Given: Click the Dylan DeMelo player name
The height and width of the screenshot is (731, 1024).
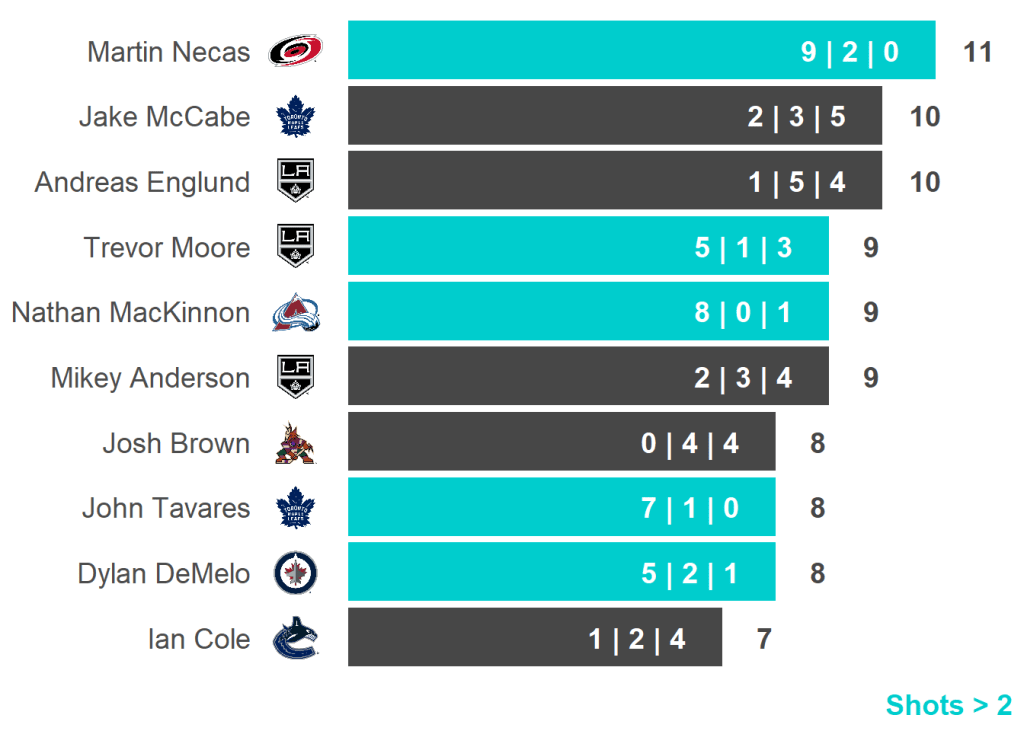Looking at the screenshot, I should pos(164,573).
